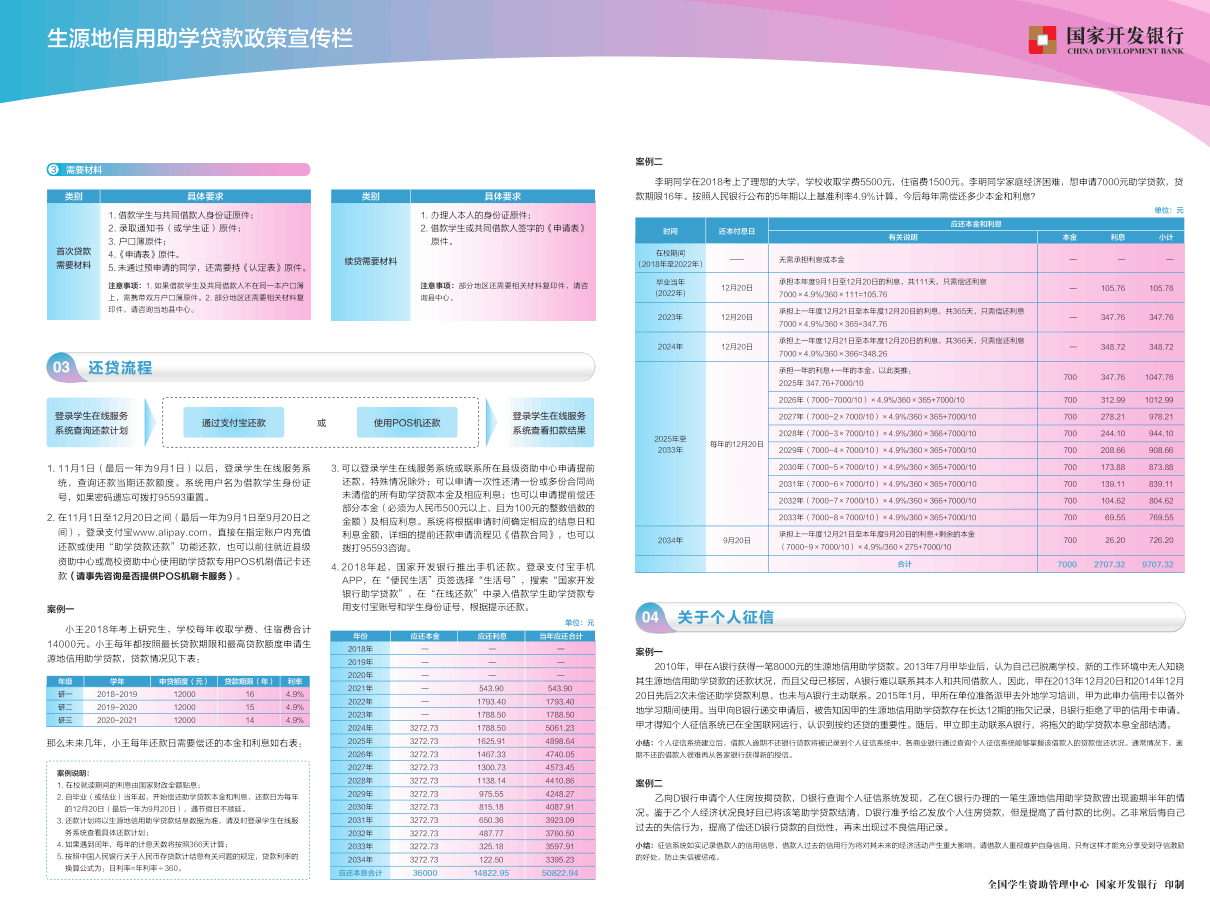Click the footer text 全国学生资助管理中心
The height and width of the screenshot is (903, 1210).
point(1037,884)
